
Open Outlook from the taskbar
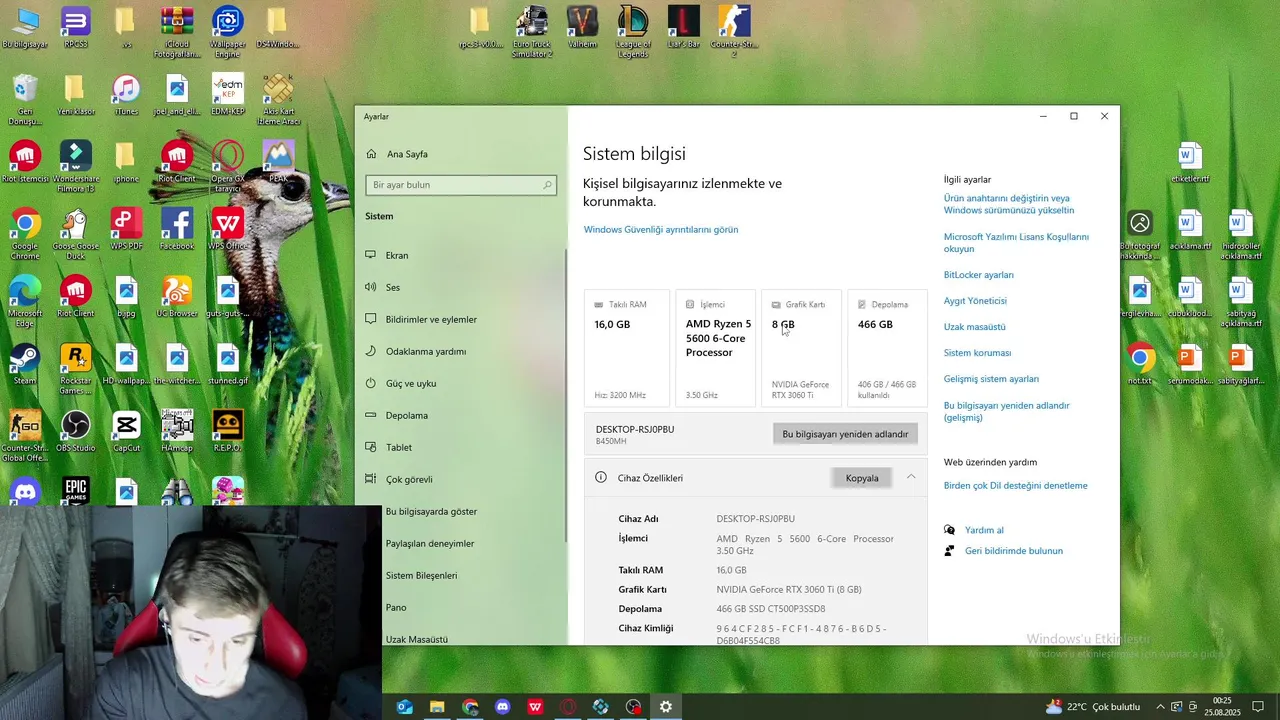click(x=405, y=706)
